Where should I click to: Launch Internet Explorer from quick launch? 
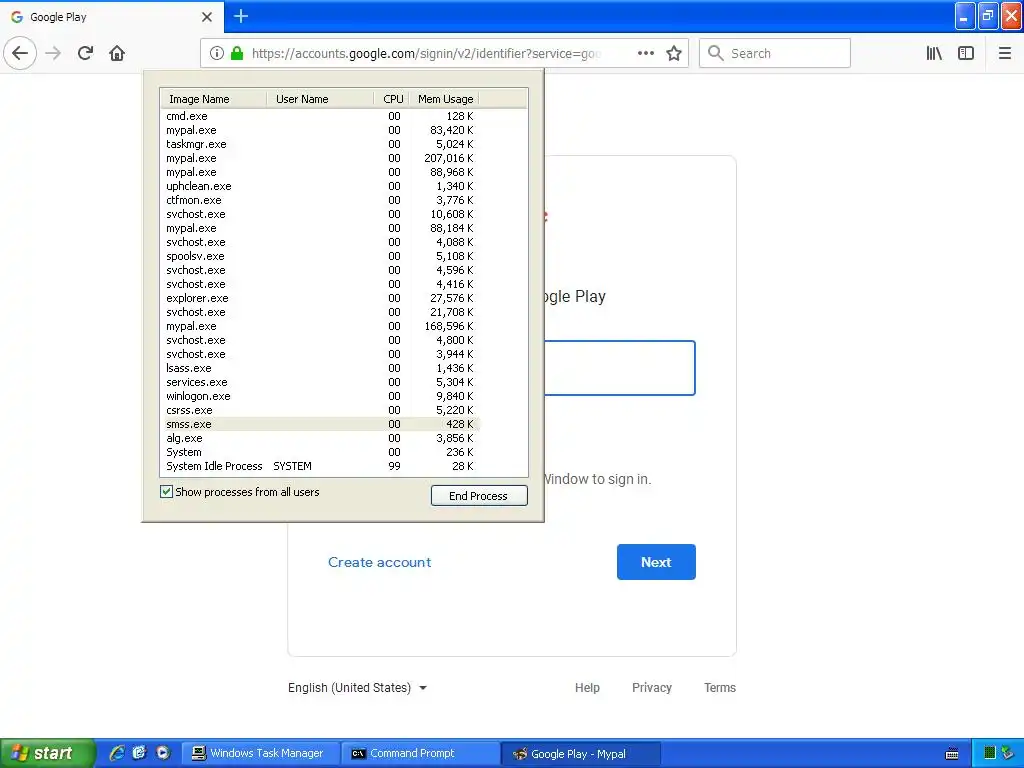tap(116, 753)
